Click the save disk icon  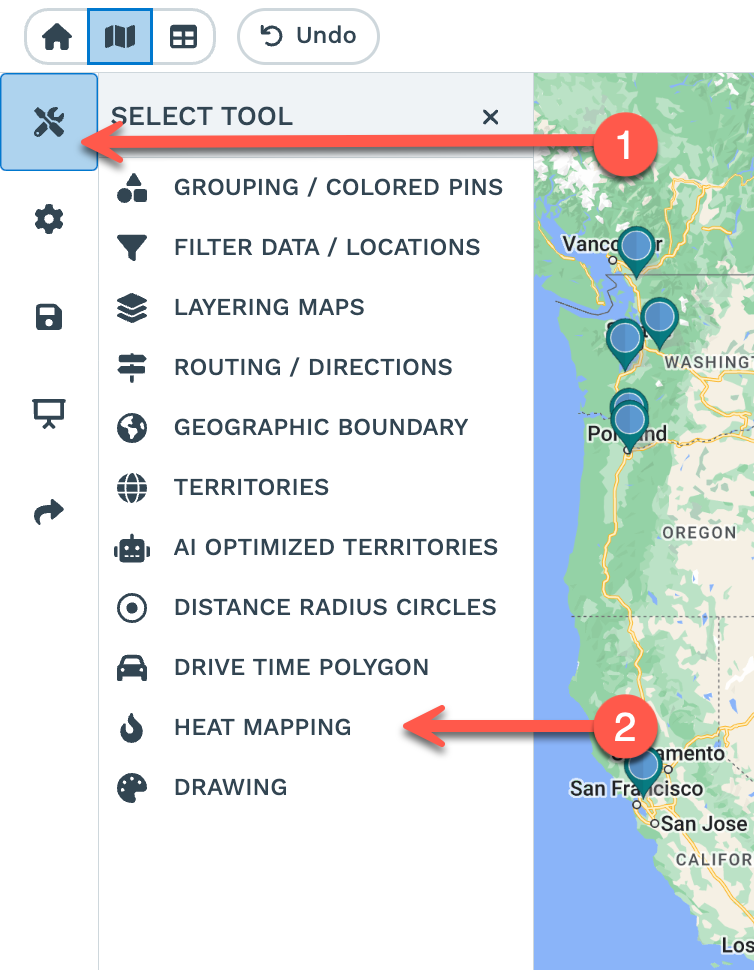(x=49, y=317)
